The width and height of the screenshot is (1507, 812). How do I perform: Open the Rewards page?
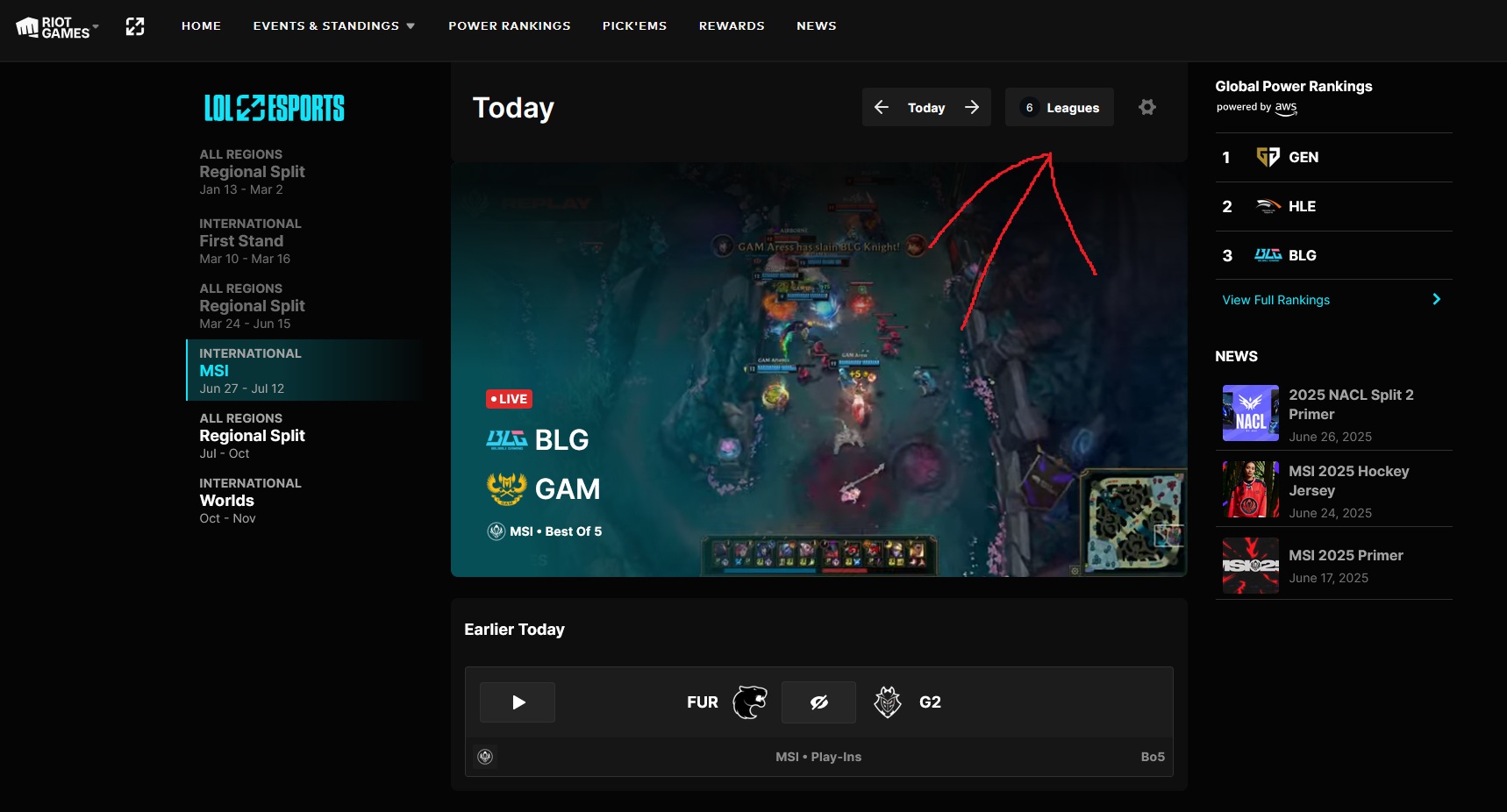(x=732, y=26)
